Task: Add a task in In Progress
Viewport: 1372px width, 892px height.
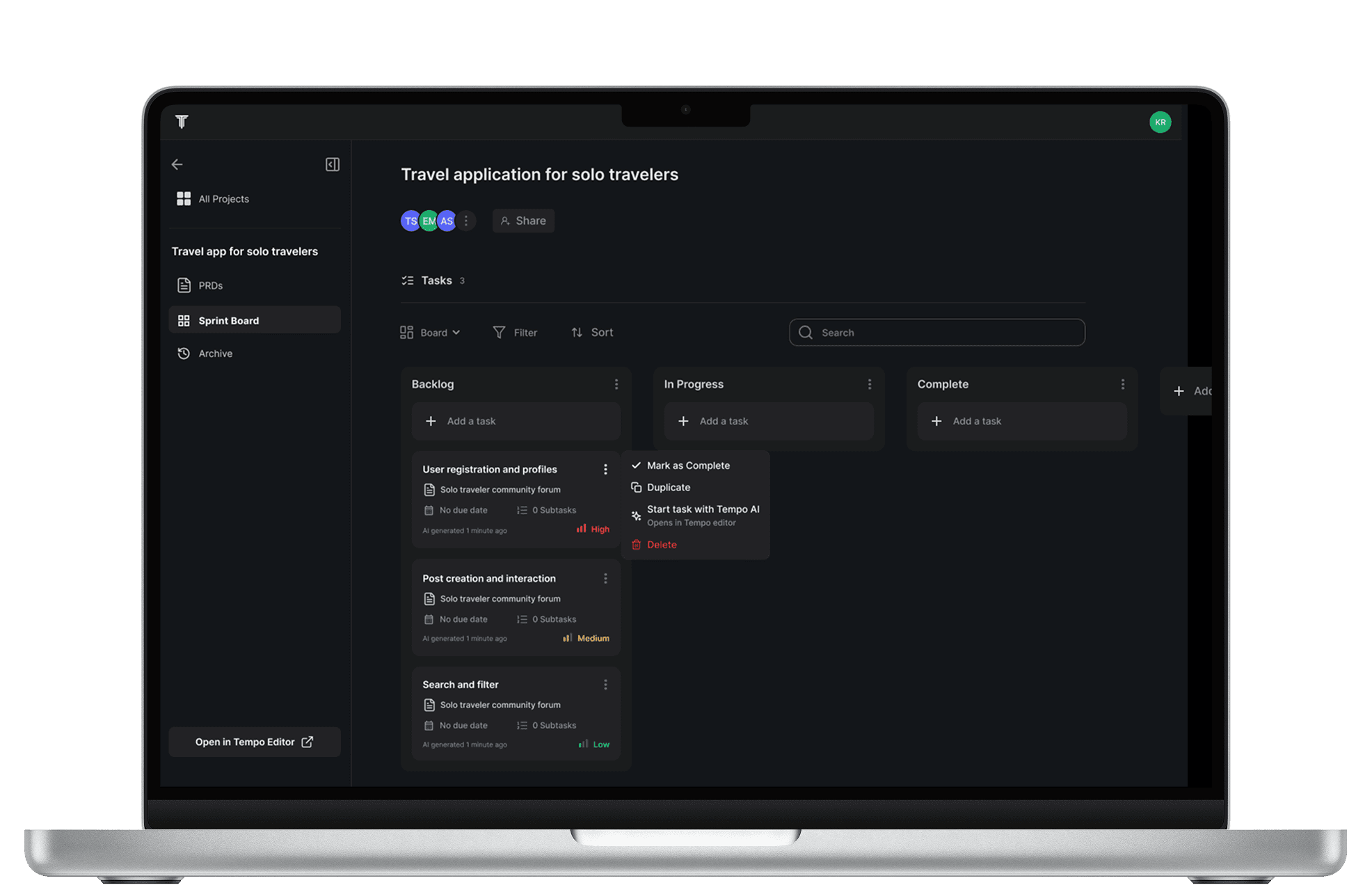Action: 768,421
